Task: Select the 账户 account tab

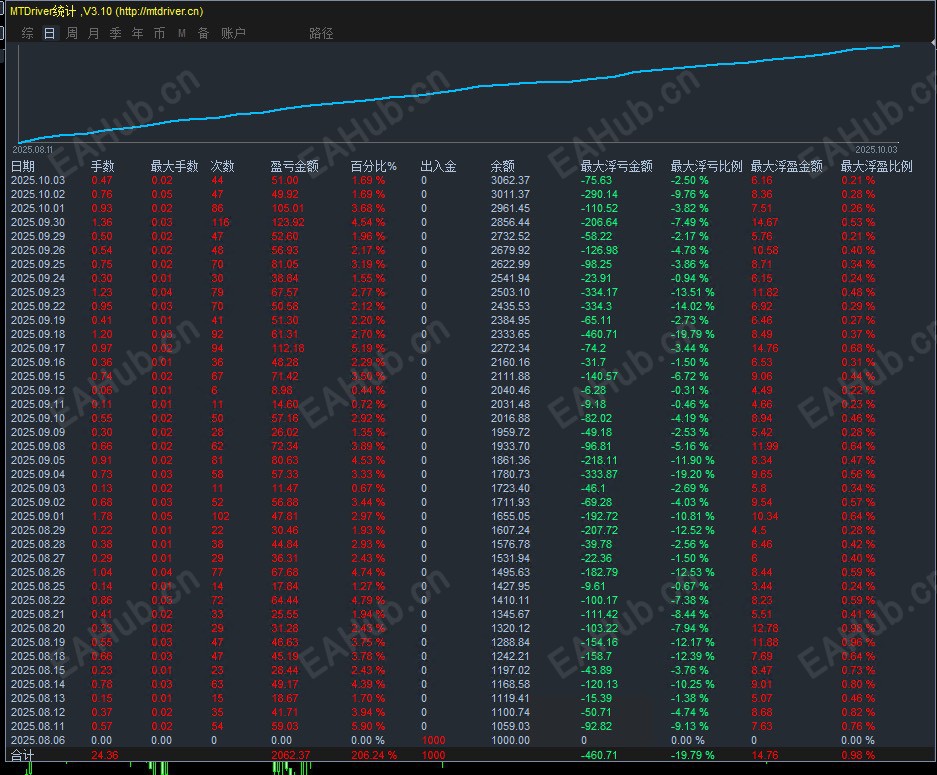Action: (x=233, y=33)
